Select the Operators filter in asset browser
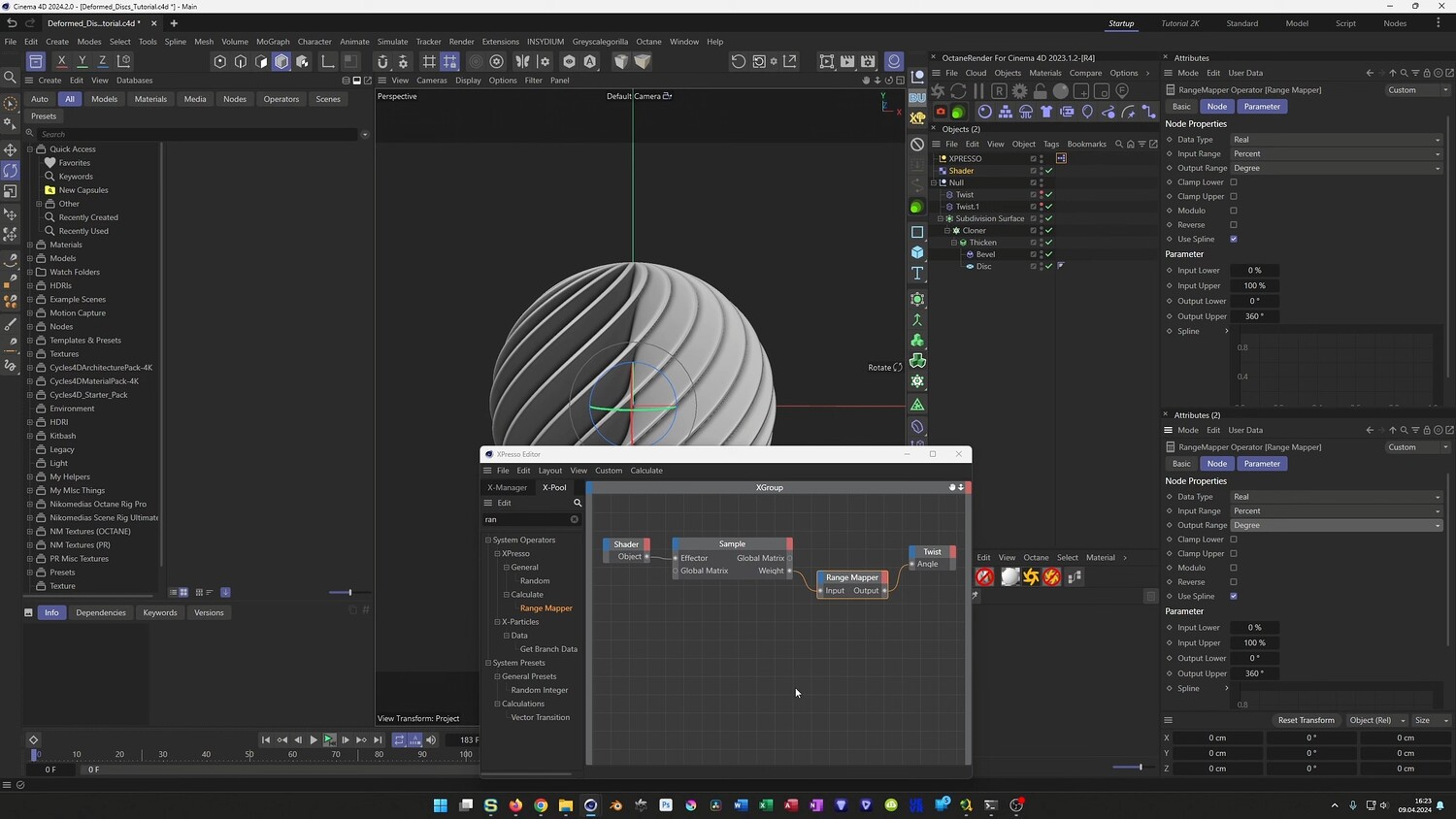 pos(281,99)
